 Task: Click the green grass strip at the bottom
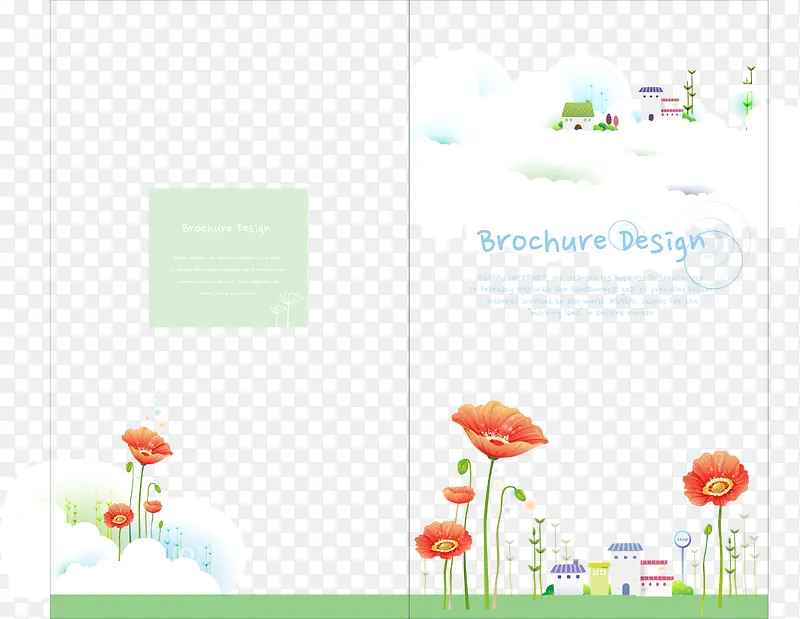tap(400, 606)
